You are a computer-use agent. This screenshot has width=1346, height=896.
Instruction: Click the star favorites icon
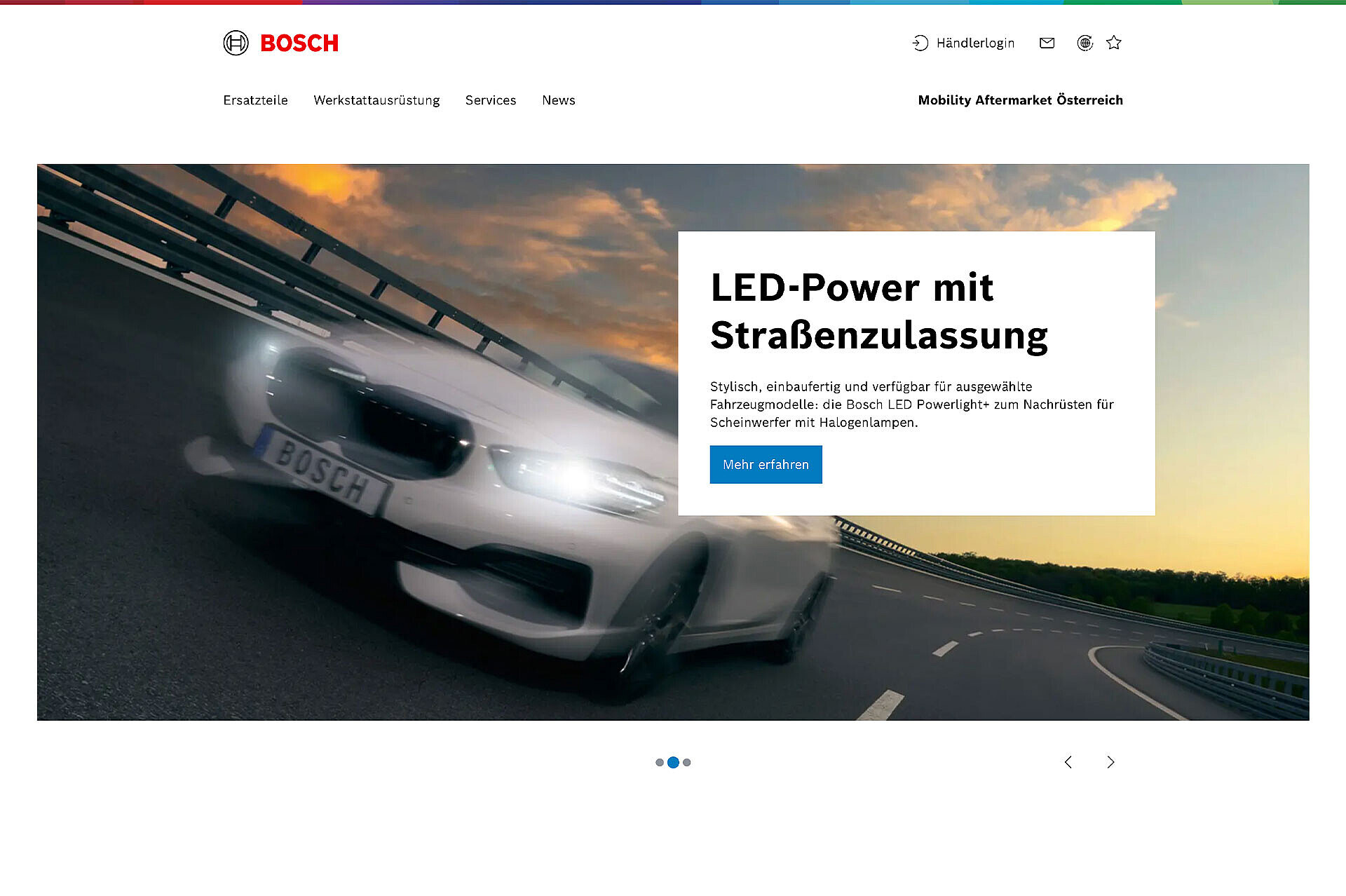(x=1113, y=43)
